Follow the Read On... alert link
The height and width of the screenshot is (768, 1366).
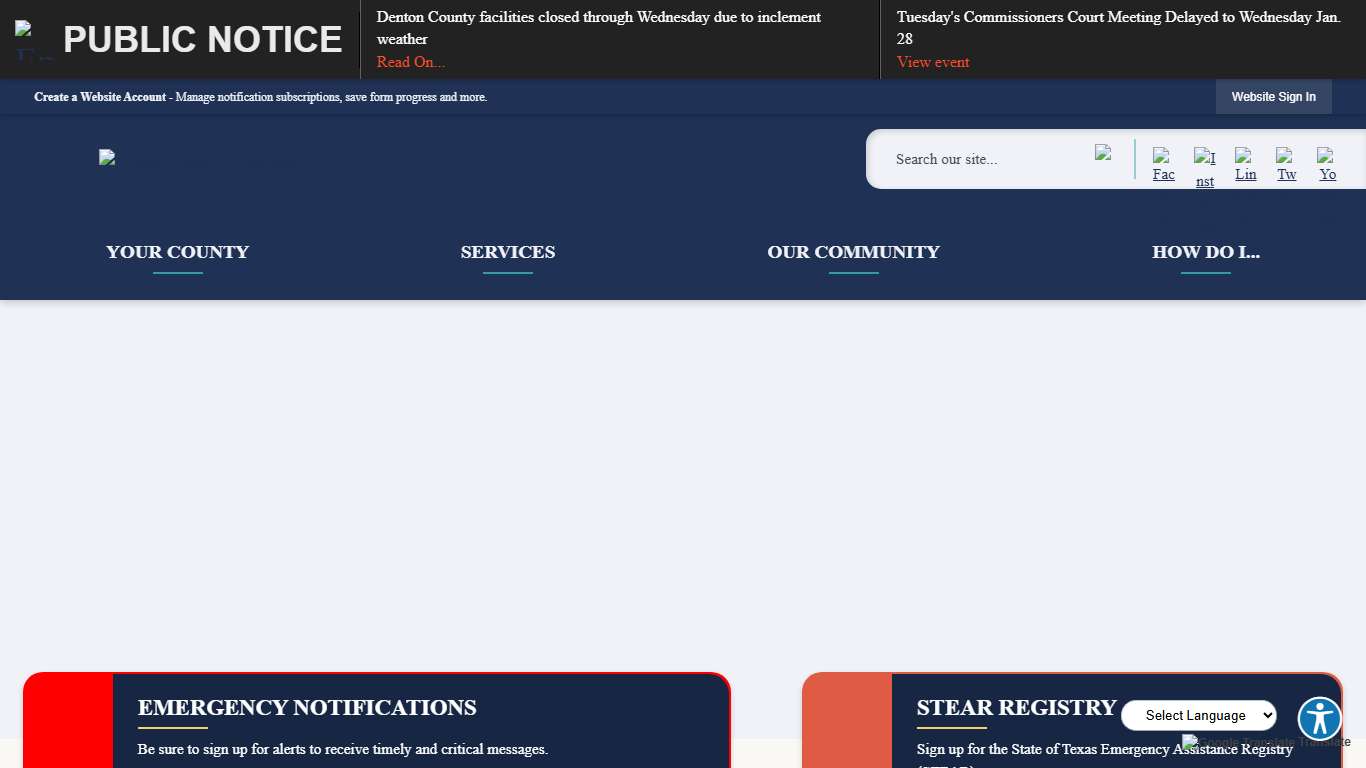tap(410, 61)
